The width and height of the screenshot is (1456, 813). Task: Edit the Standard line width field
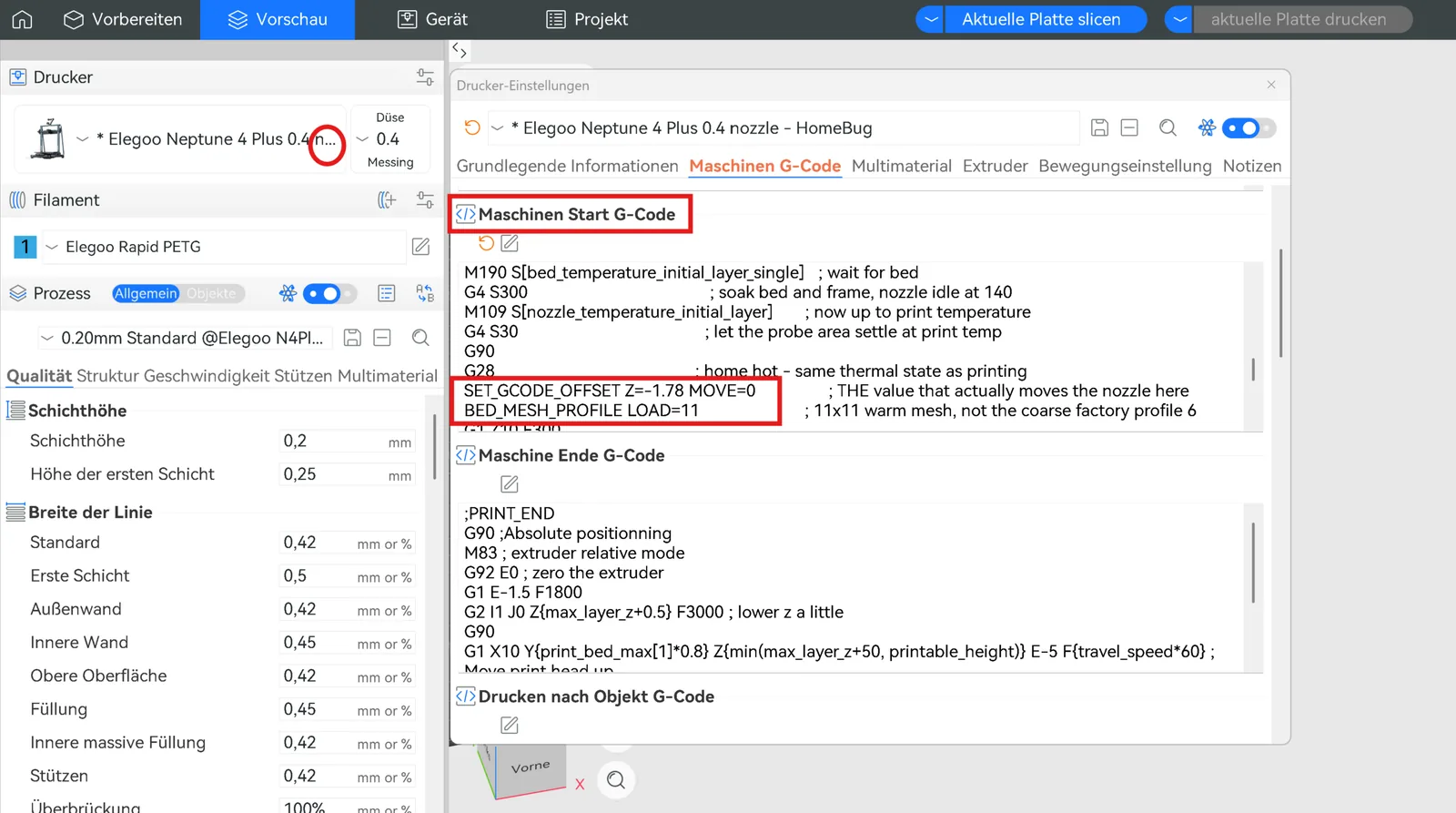point(347,543)
